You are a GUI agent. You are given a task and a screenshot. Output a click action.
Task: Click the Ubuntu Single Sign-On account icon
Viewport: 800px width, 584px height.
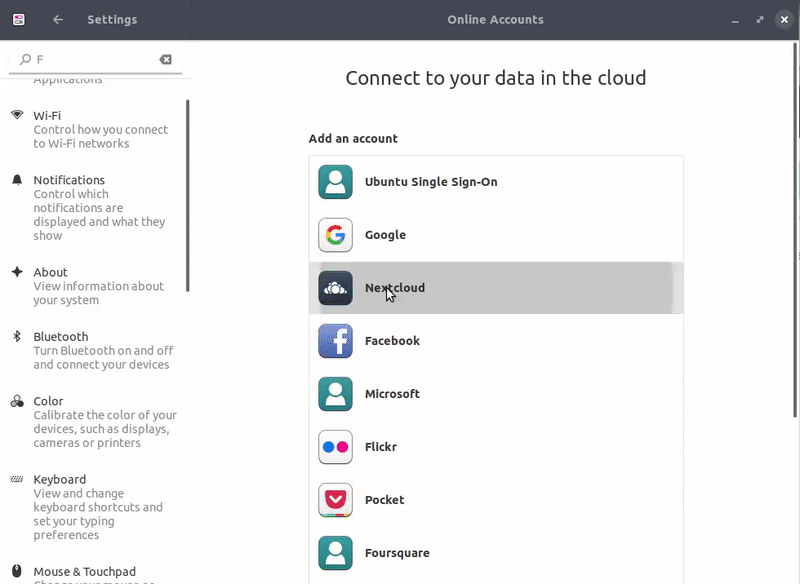click(x=335, y=182)
